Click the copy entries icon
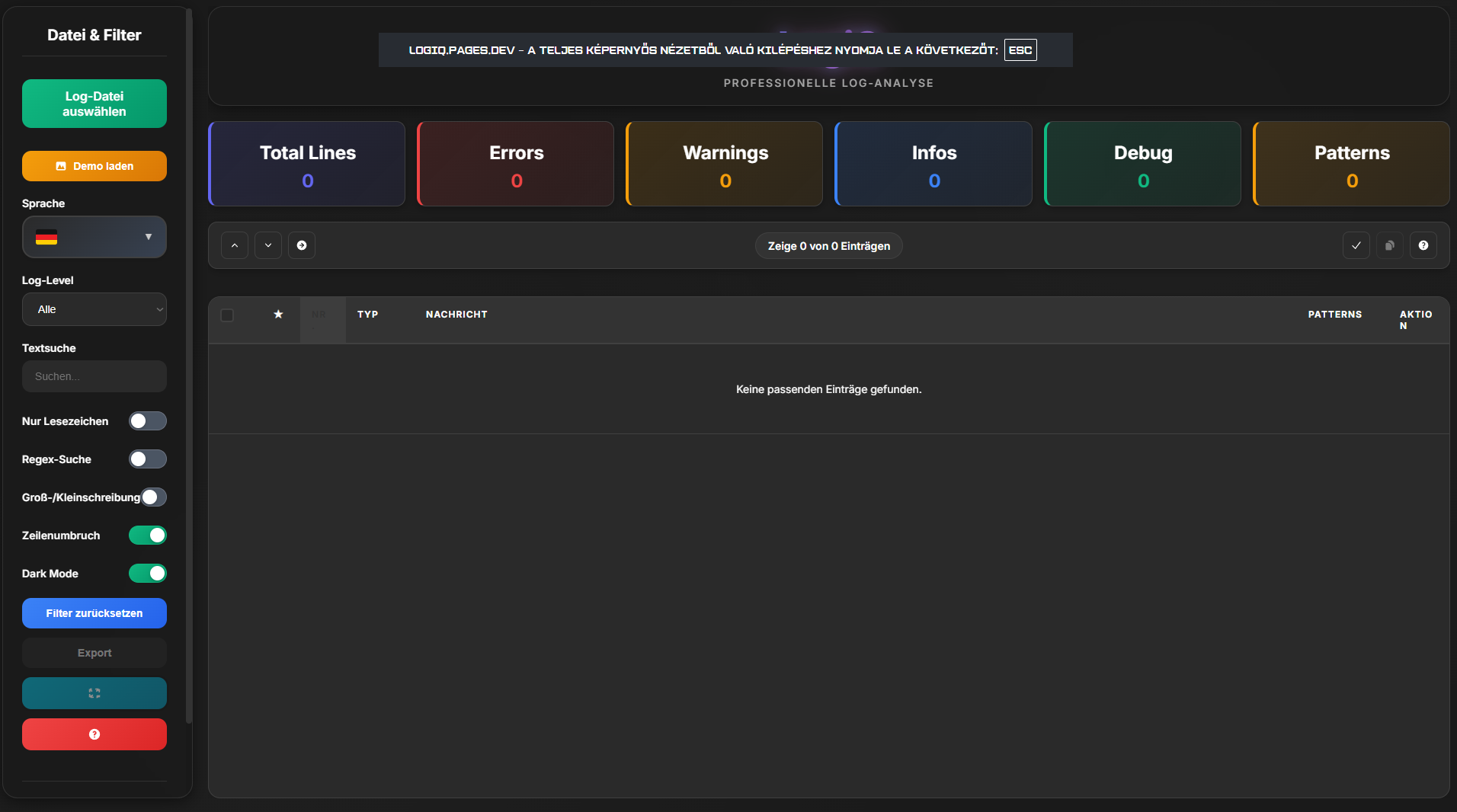The height and width of the screenshot is (812, 1457). pos(1390,245)
